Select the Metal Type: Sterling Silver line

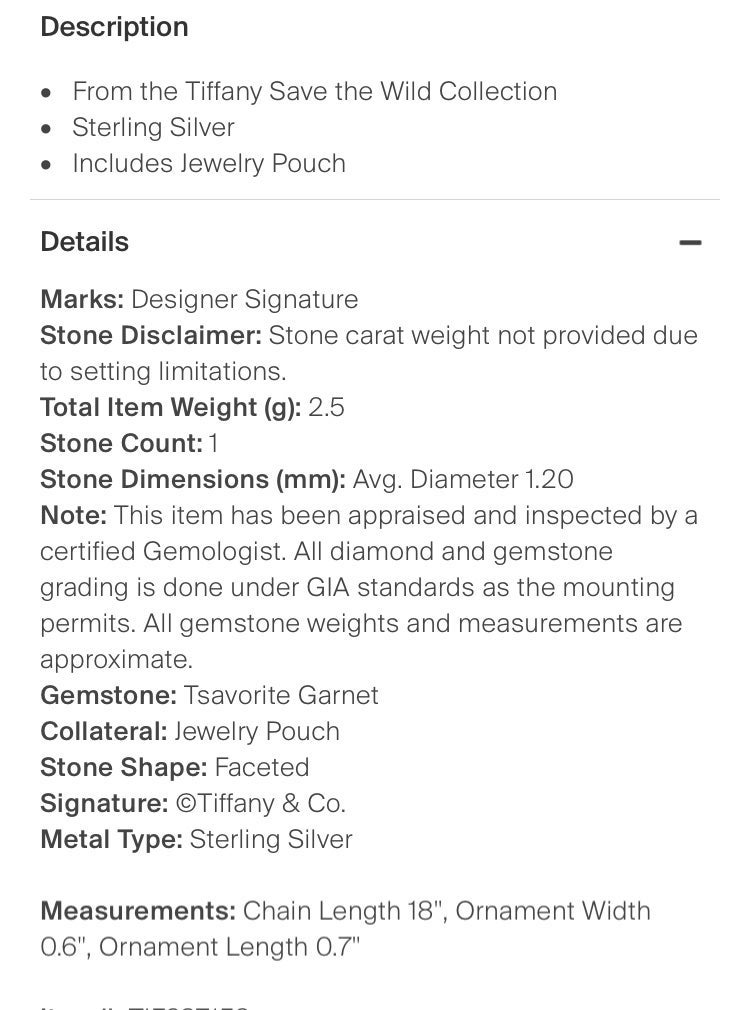coord(196,840)
